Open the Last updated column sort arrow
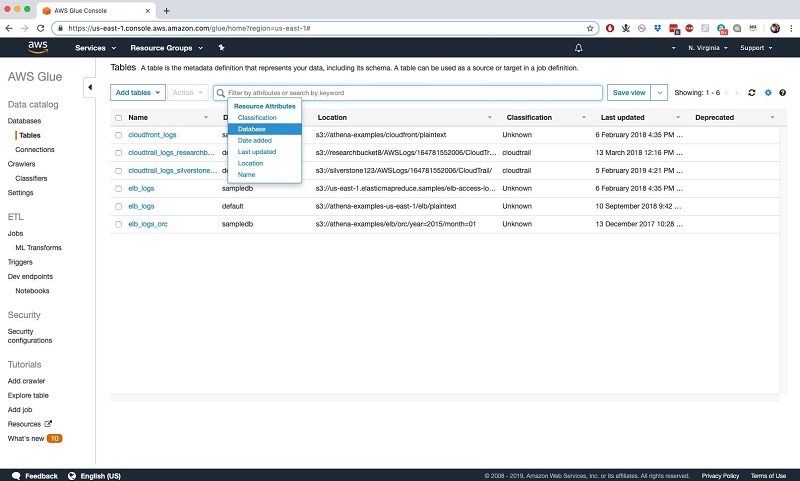The width and height of the screenshot is (800, 481). click(678, 117)
